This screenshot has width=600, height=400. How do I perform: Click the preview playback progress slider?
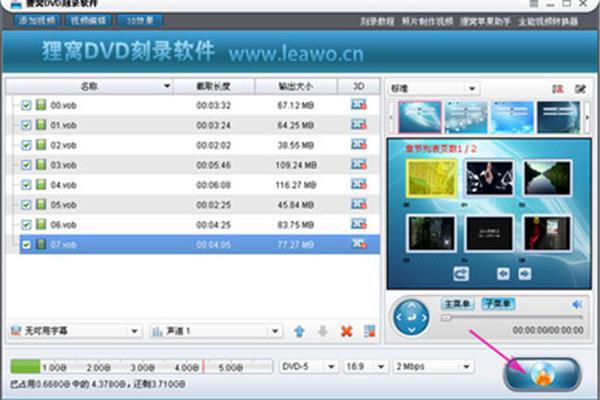click(x=512, y=317)
